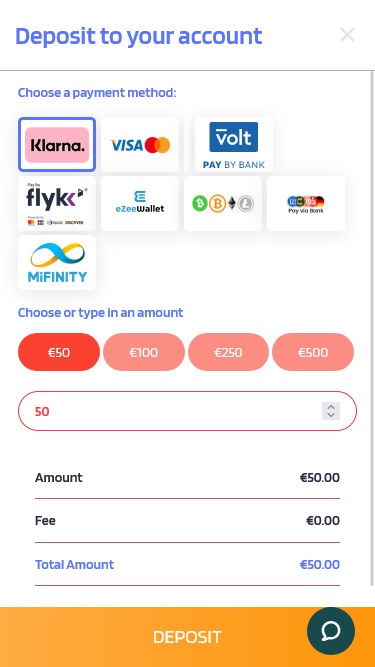
Task: Close the deposit dialog
Action: (347, 35)
